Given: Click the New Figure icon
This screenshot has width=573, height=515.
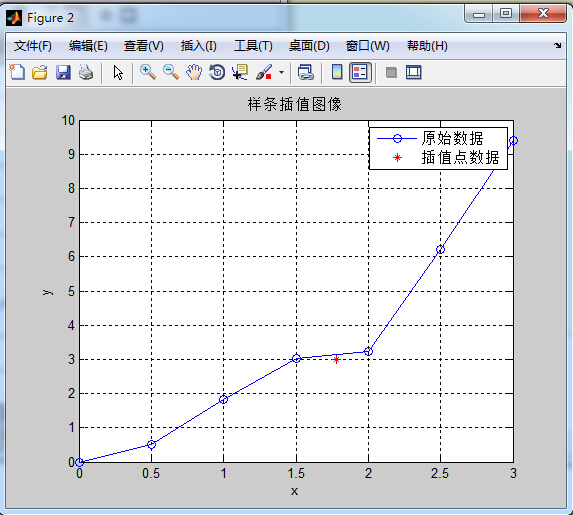Looking at the screenshot, I should click(17, 72).
